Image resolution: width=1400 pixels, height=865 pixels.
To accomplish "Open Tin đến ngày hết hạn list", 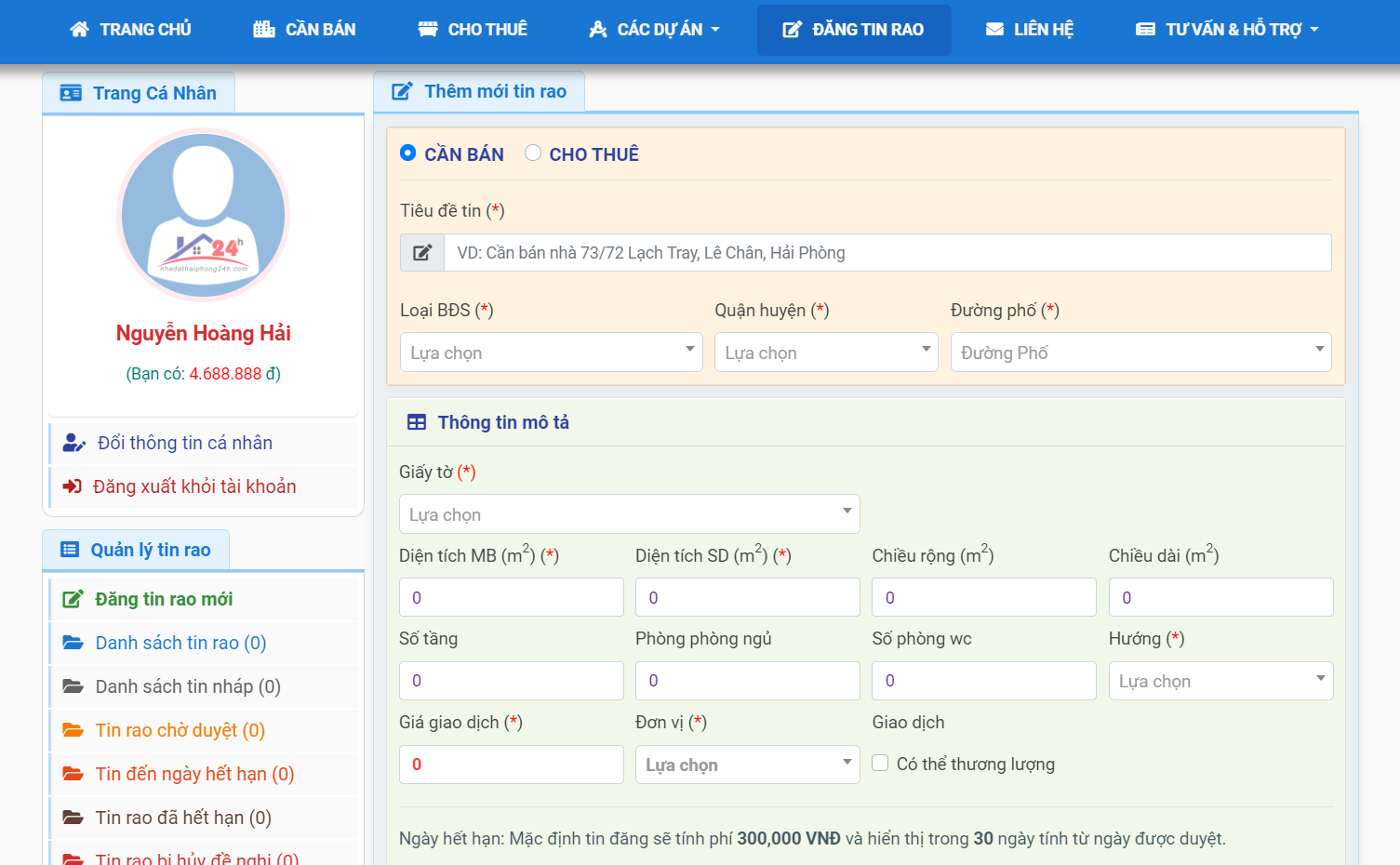I will coord(194,774).
